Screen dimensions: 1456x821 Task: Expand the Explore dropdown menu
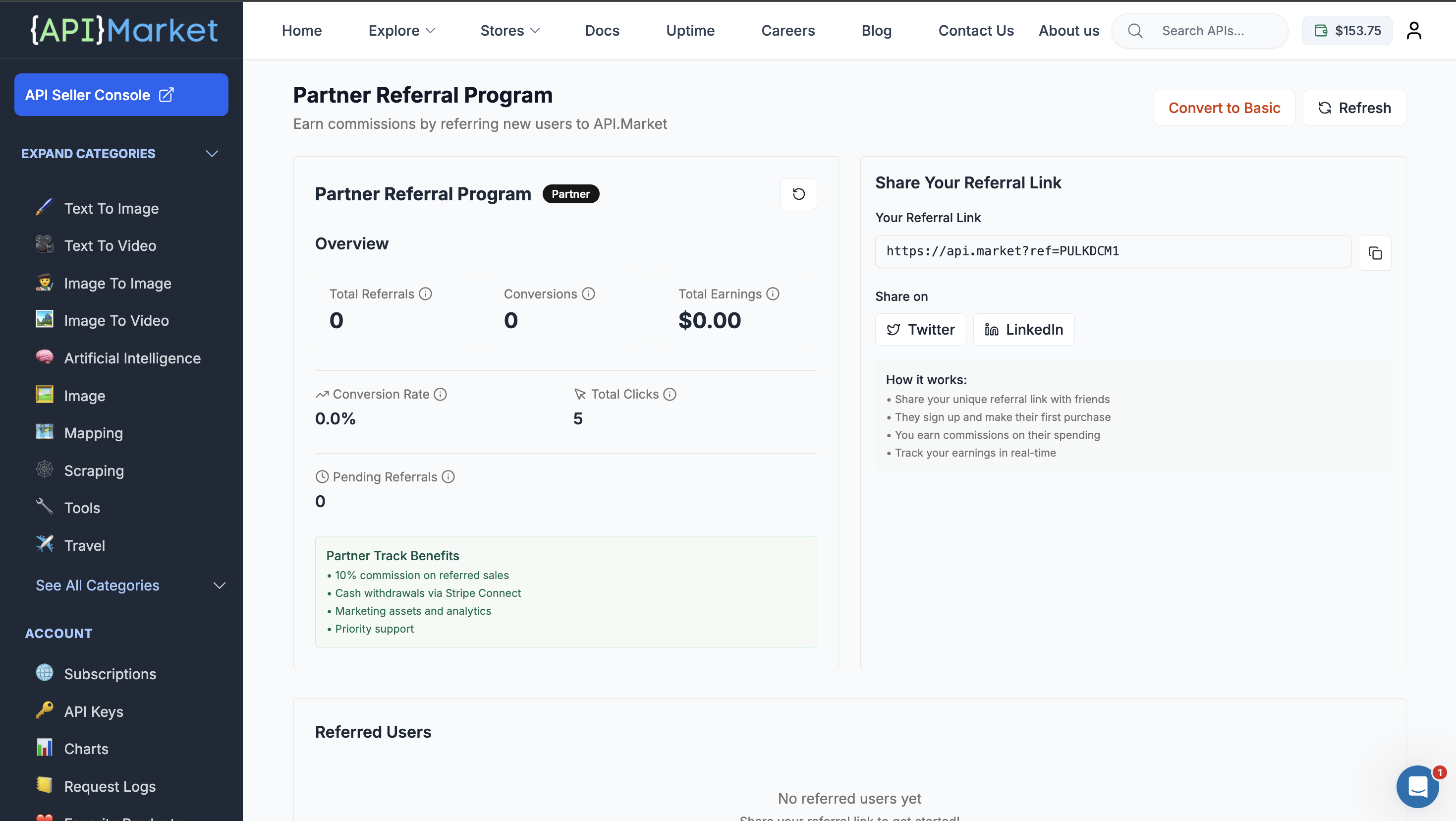[402, 31]
